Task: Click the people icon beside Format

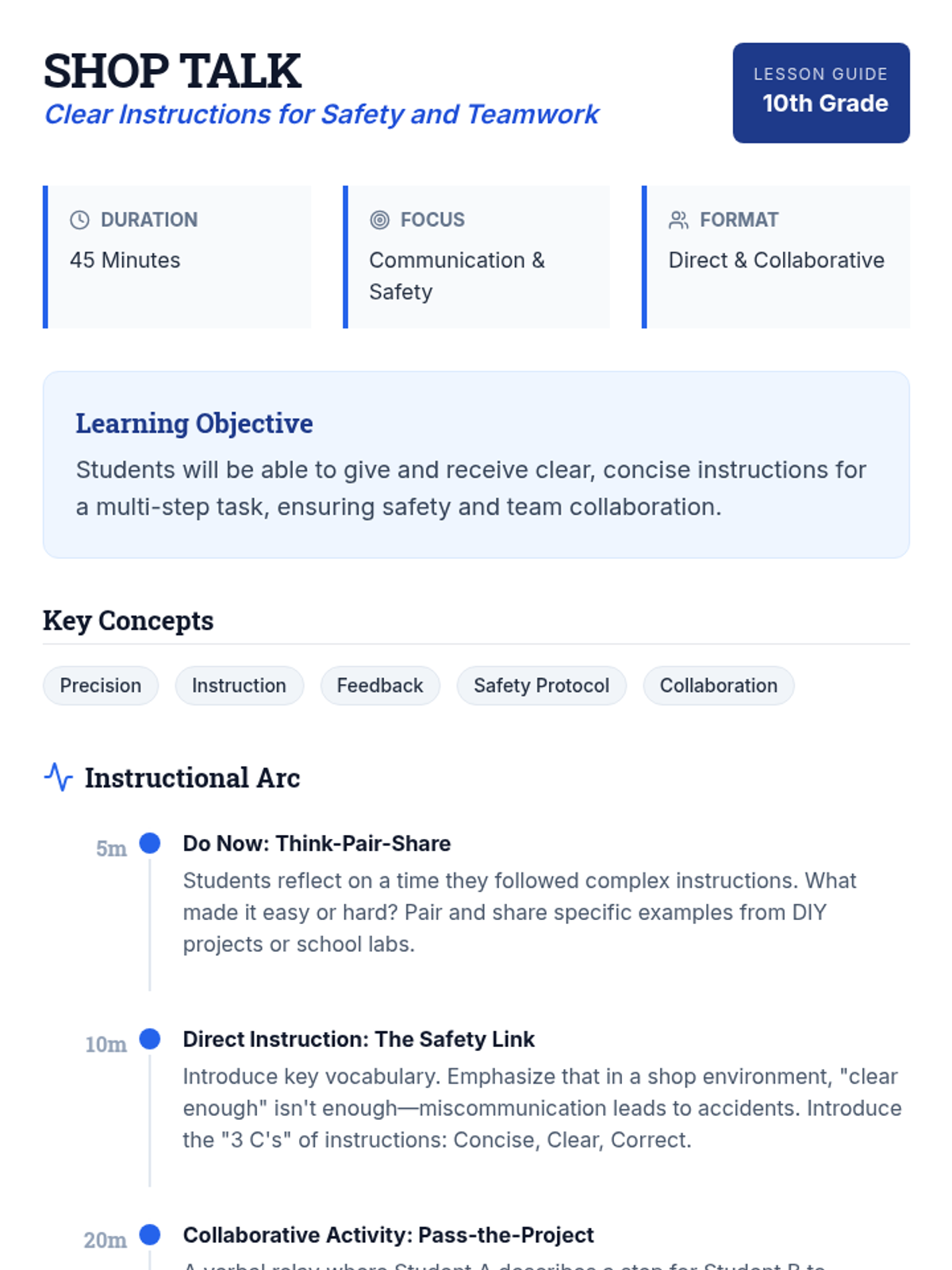Action: (678, 220)
